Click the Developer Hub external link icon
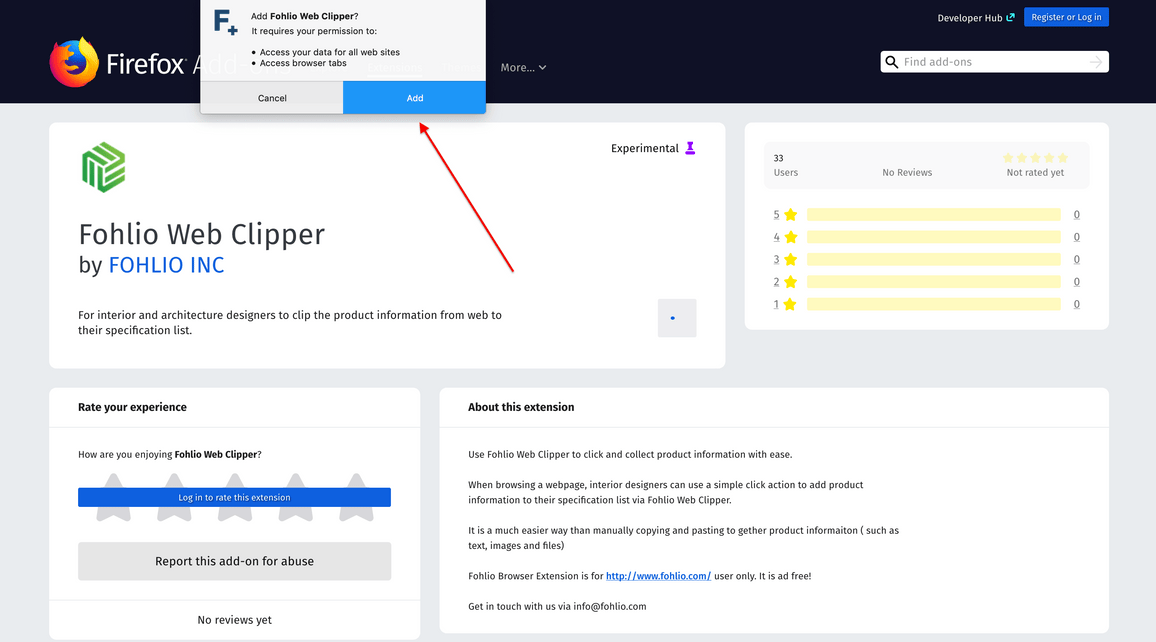 (x=1010, y=17)
